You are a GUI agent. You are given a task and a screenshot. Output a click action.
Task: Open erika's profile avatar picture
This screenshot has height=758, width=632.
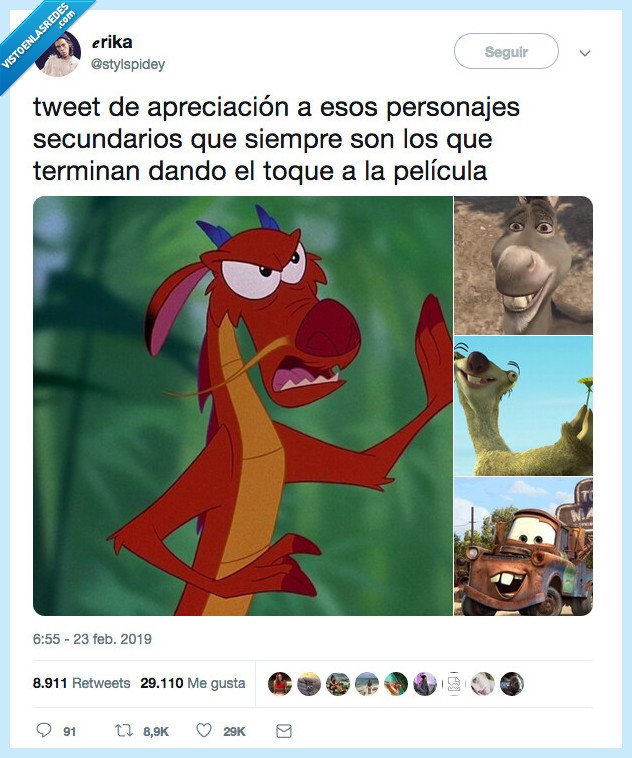(x=58, y=53)
